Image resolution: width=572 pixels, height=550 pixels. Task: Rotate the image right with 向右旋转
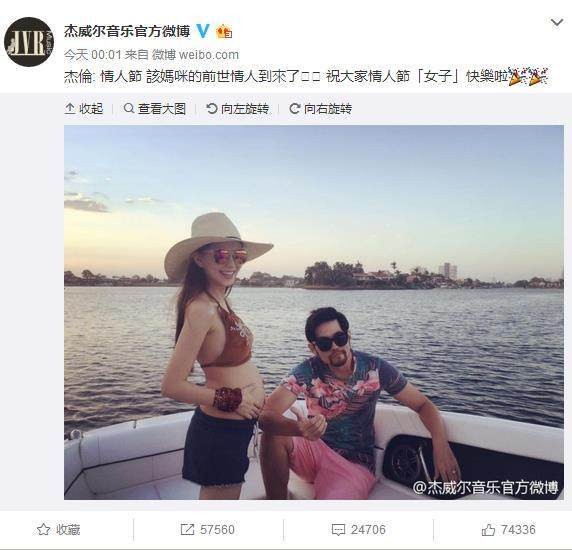pyautogui.click(x=321, y=109)
